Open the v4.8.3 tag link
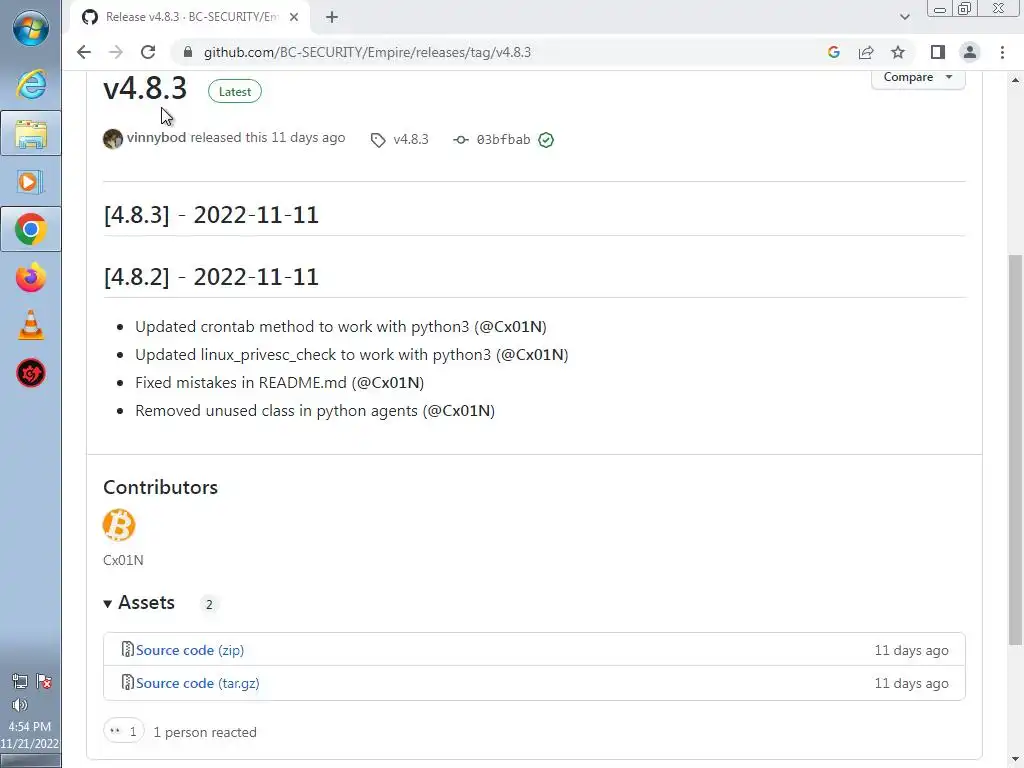Screen dimensions: 1024x768 (x=411, y=140)
